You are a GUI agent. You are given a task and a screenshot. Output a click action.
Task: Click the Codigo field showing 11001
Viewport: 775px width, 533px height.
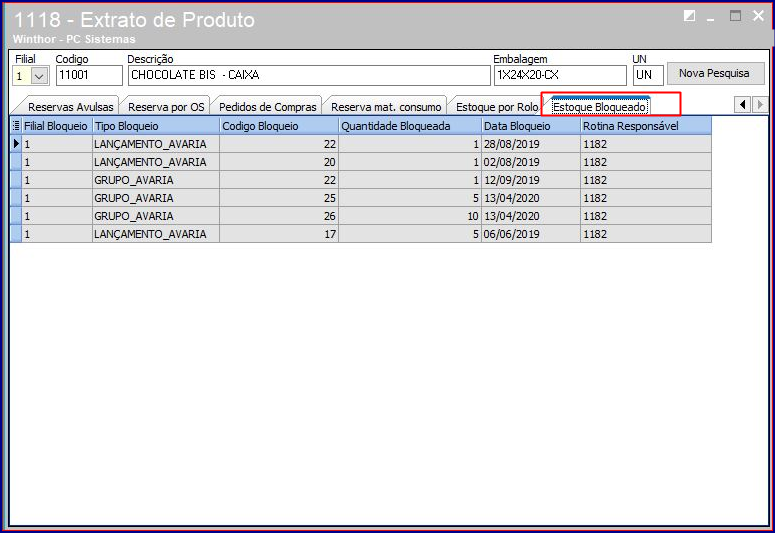(89, 76)
